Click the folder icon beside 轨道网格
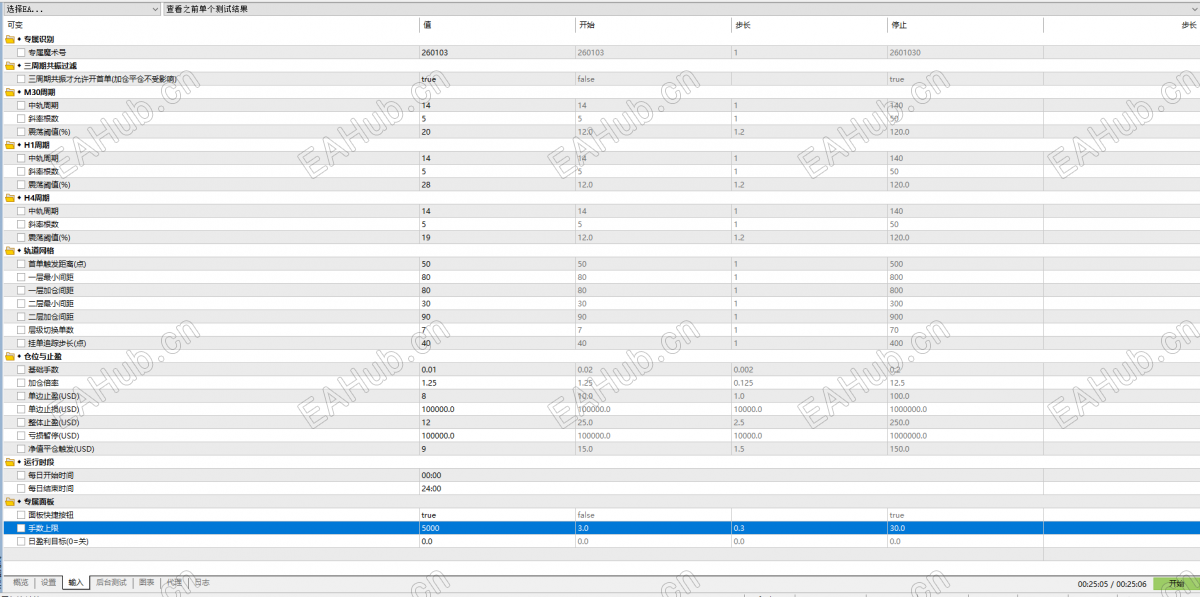1200x597 pixels. [9, 250]
